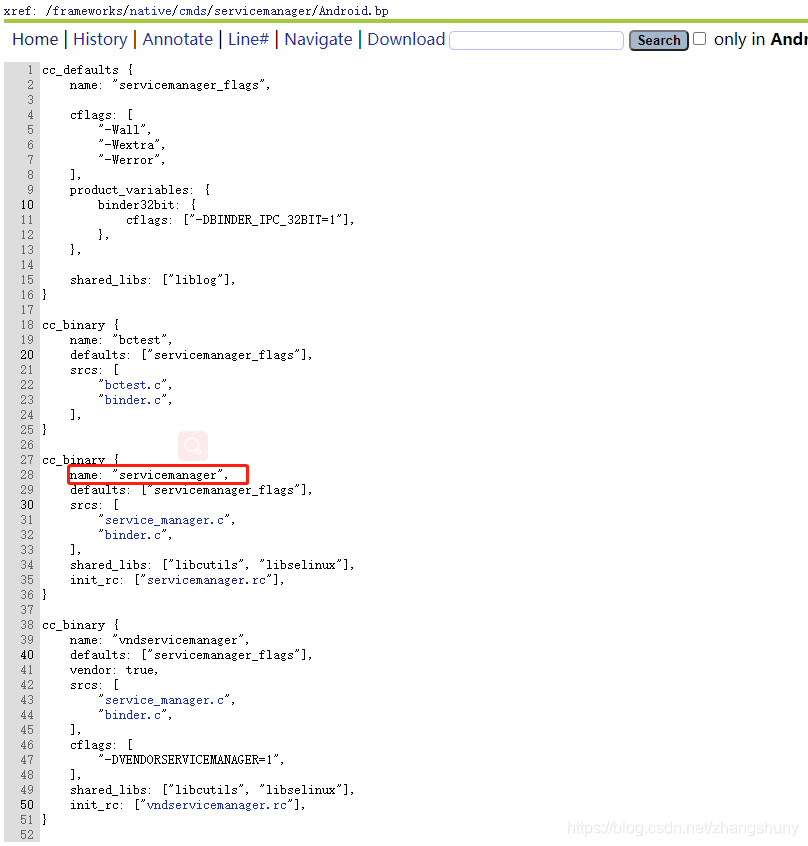808x846 pixels.
Task: Click the magnifier zoom icon overlay
Action: point(193,446)
